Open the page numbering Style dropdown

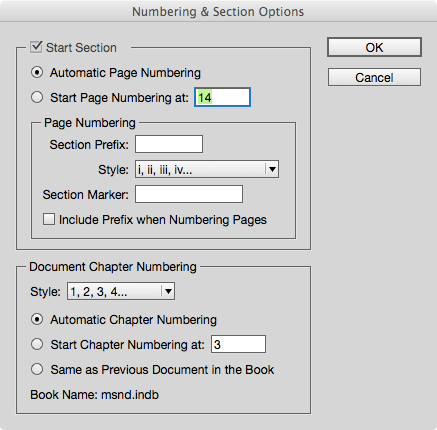[x=207, y=169]
